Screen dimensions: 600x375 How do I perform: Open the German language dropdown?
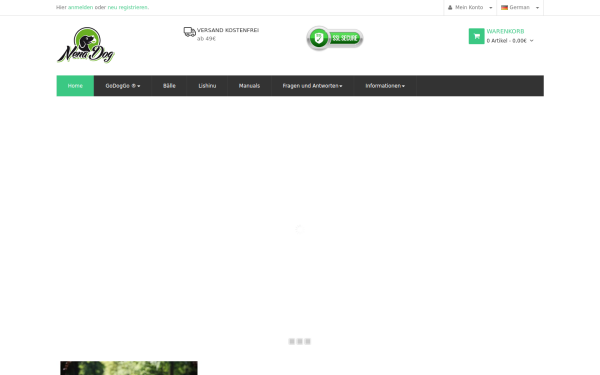point(520,8)
